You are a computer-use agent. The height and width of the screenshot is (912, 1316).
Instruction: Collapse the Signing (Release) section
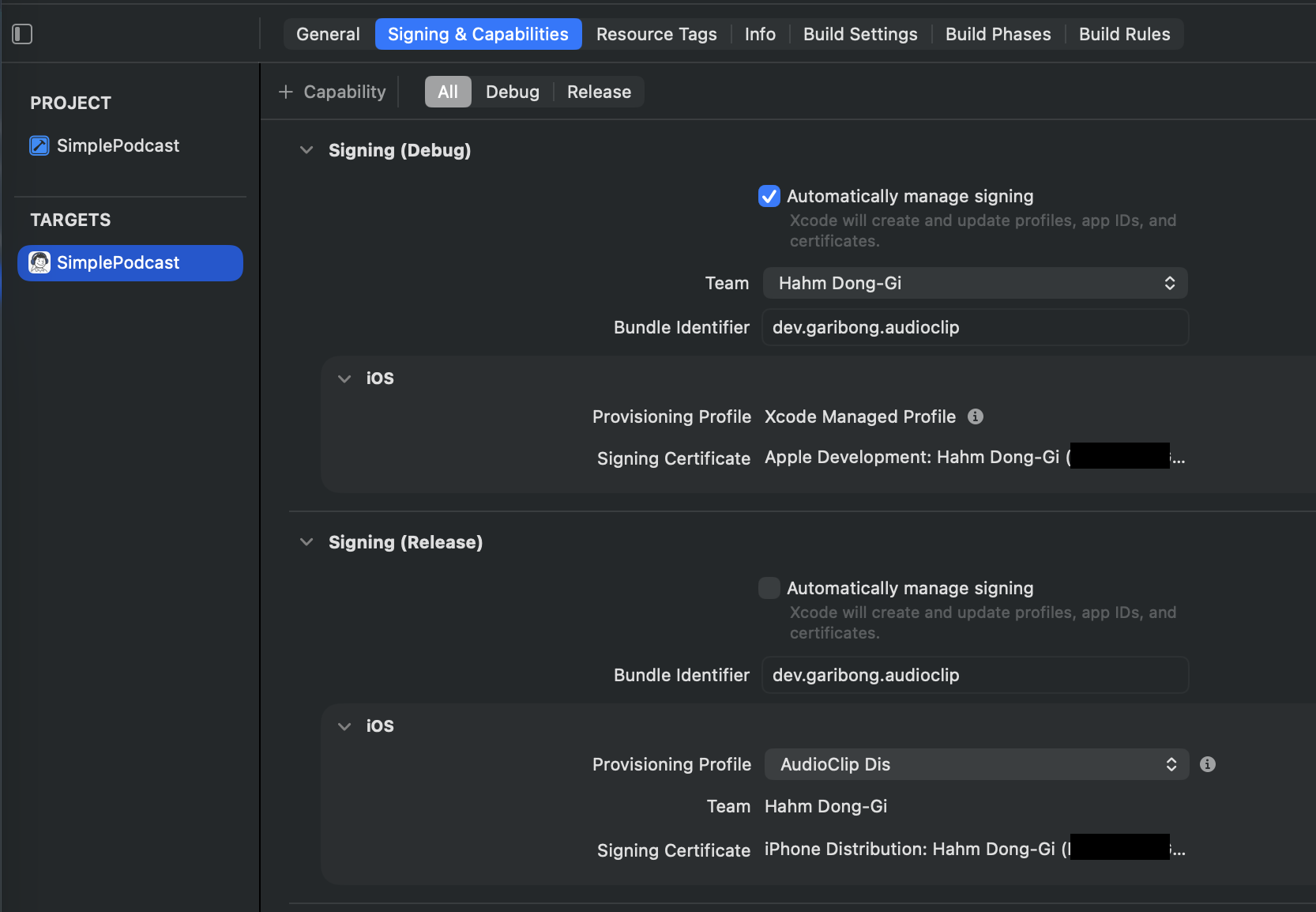point(306,542)
